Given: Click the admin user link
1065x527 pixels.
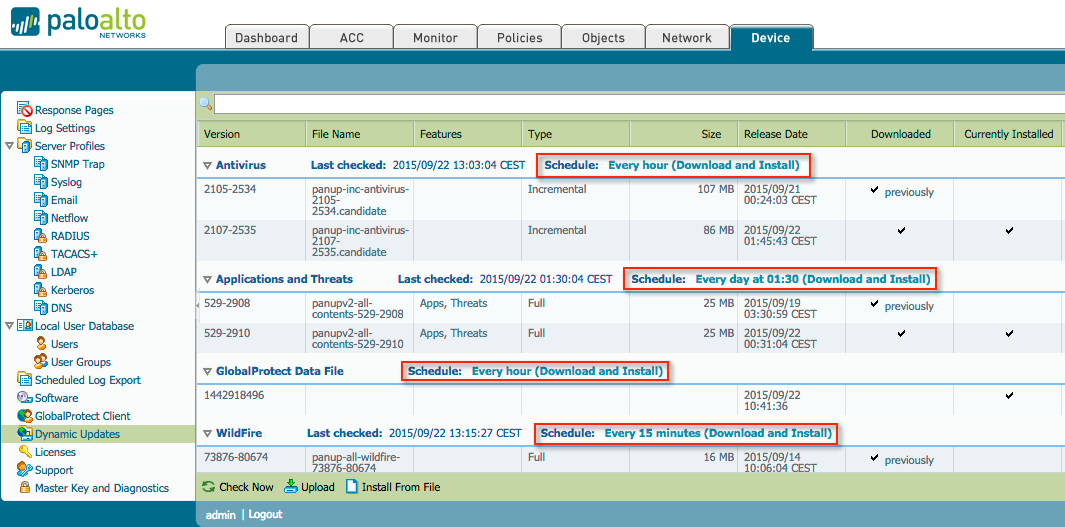Looking at the screenshot, I should [220, 515].
